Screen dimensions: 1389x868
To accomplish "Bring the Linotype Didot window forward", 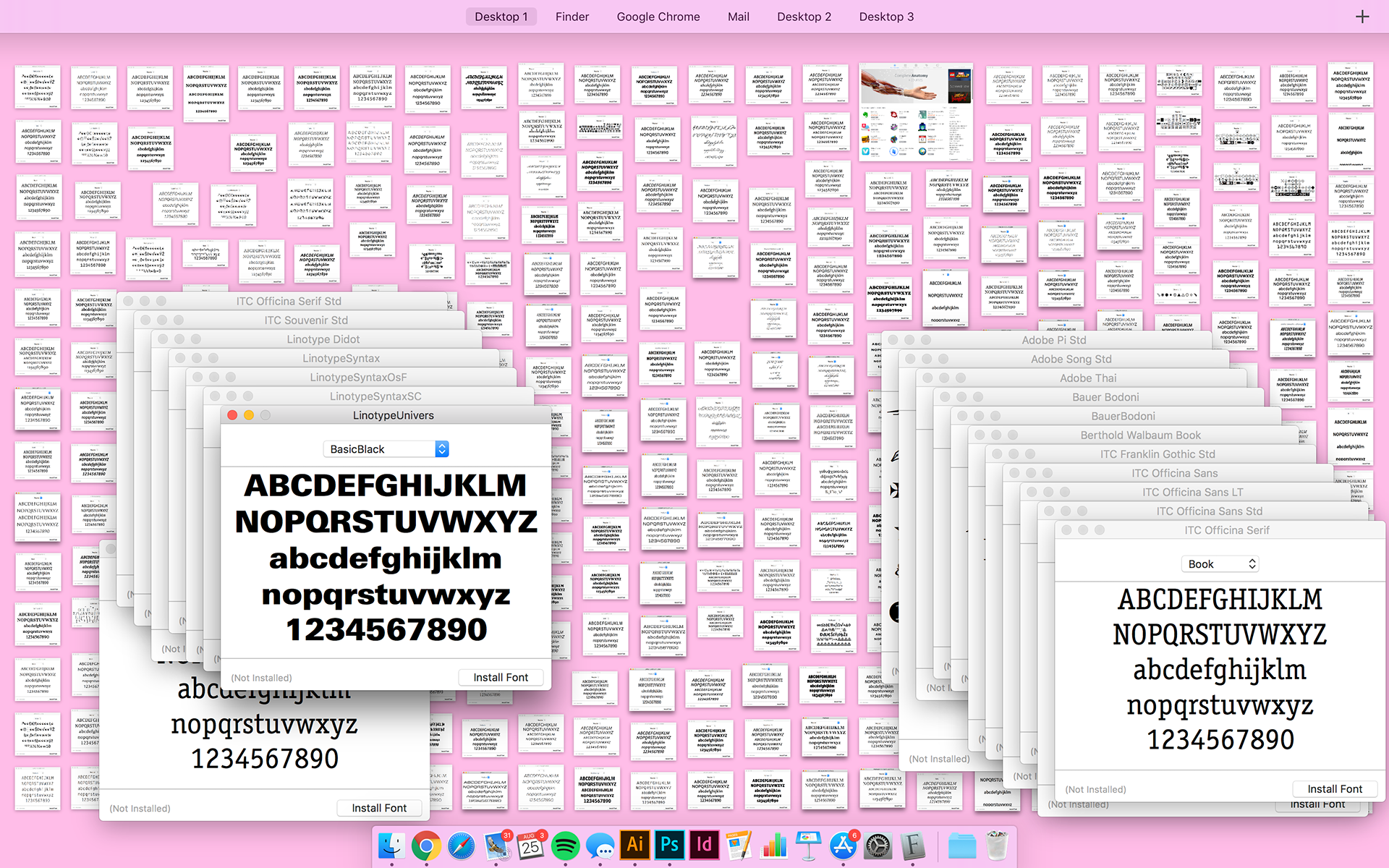I will point(323,339).
